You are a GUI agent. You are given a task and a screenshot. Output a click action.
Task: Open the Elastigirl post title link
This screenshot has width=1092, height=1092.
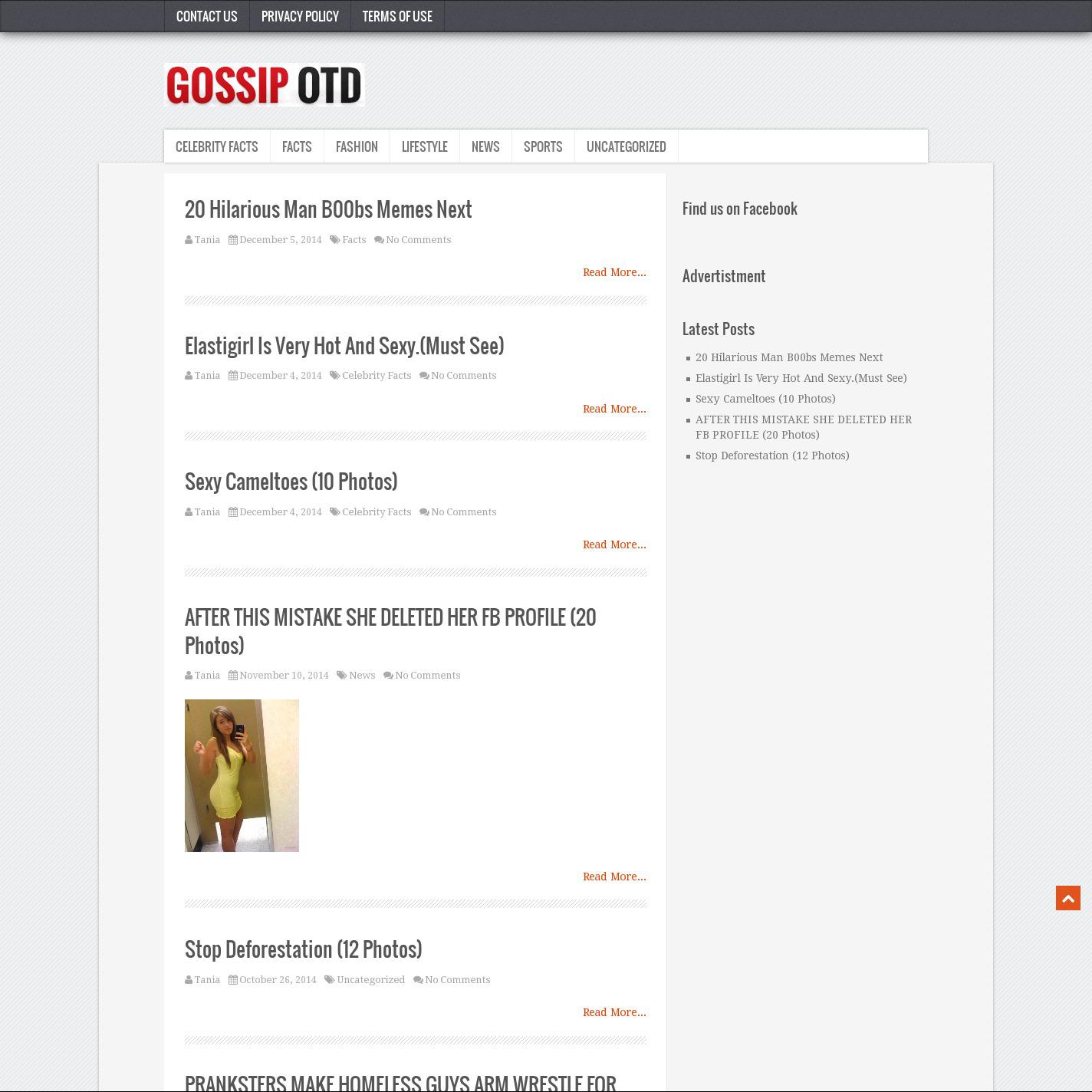tap(344, 347)
